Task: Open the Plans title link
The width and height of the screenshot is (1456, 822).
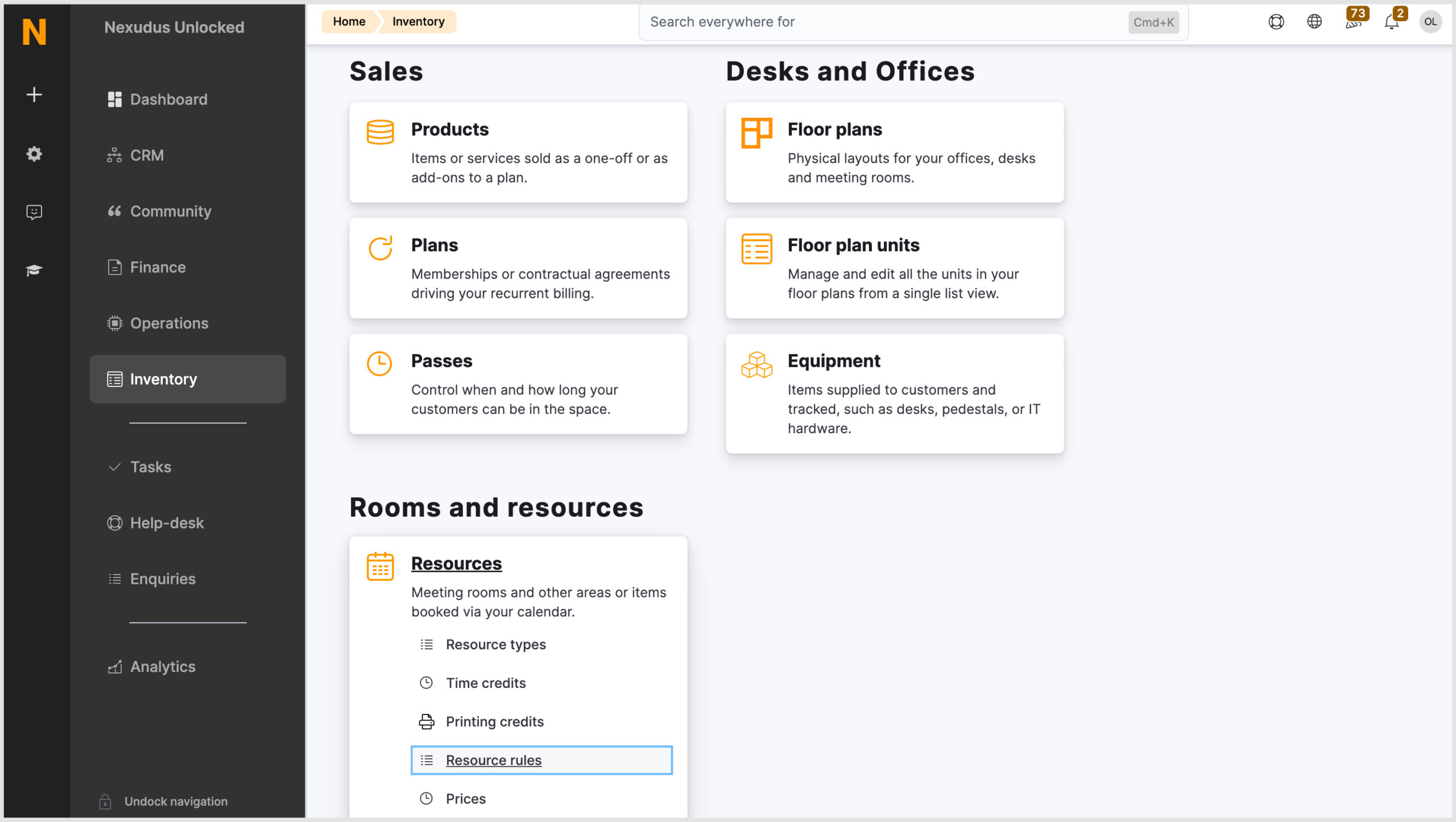Action: 435,246
